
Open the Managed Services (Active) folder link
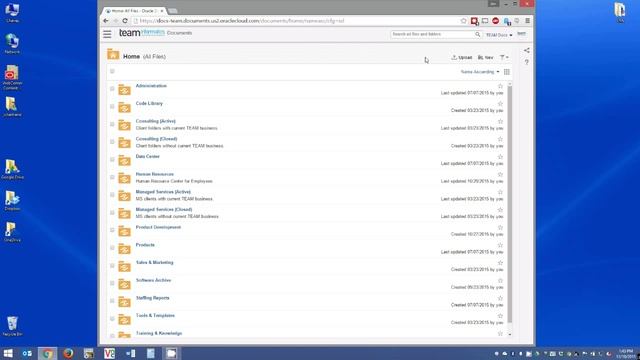tap(163, 192)
